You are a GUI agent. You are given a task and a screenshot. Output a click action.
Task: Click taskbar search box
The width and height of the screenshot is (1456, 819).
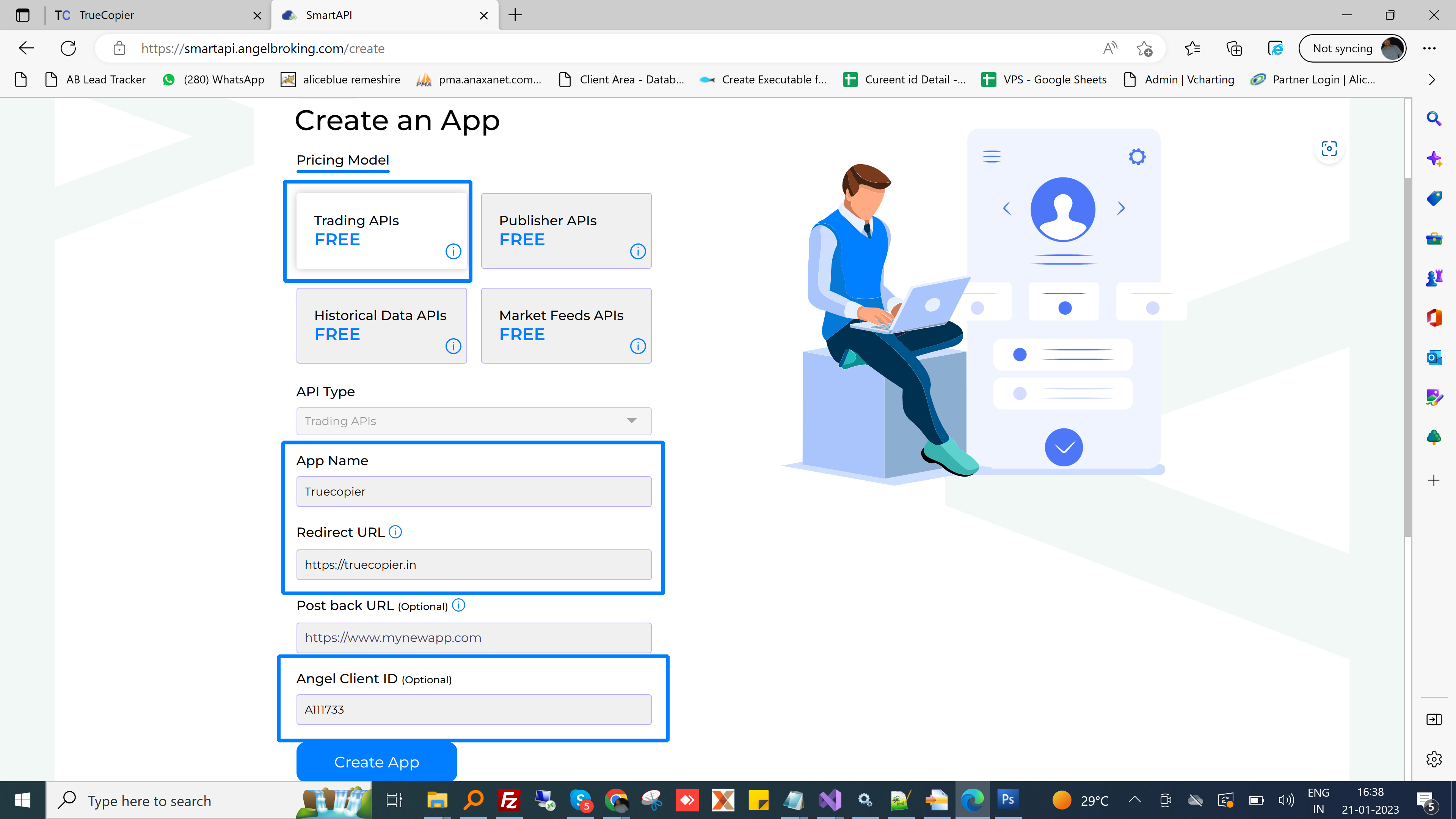[209, 800]
